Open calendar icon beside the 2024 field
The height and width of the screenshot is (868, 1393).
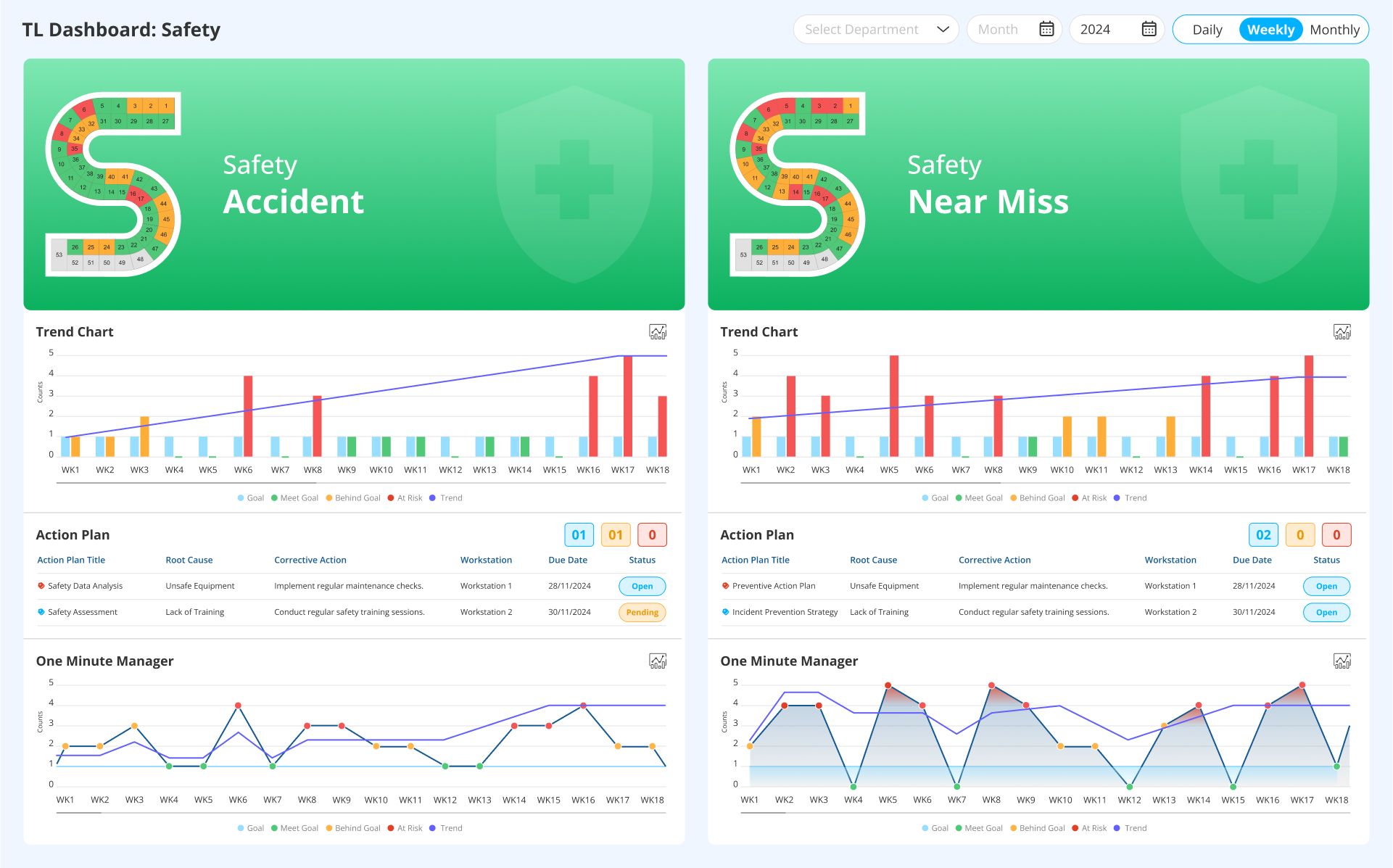1148,29
